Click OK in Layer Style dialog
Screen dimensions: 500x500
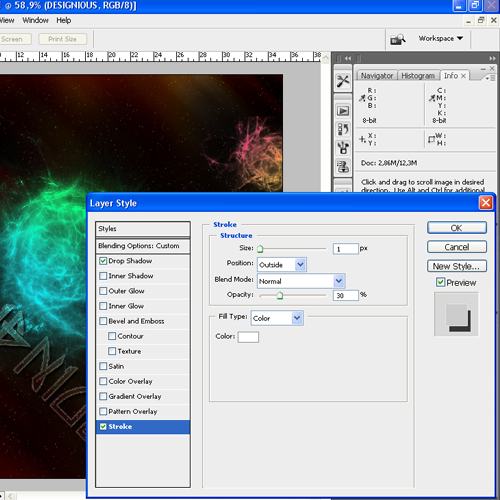click(457, 228)
